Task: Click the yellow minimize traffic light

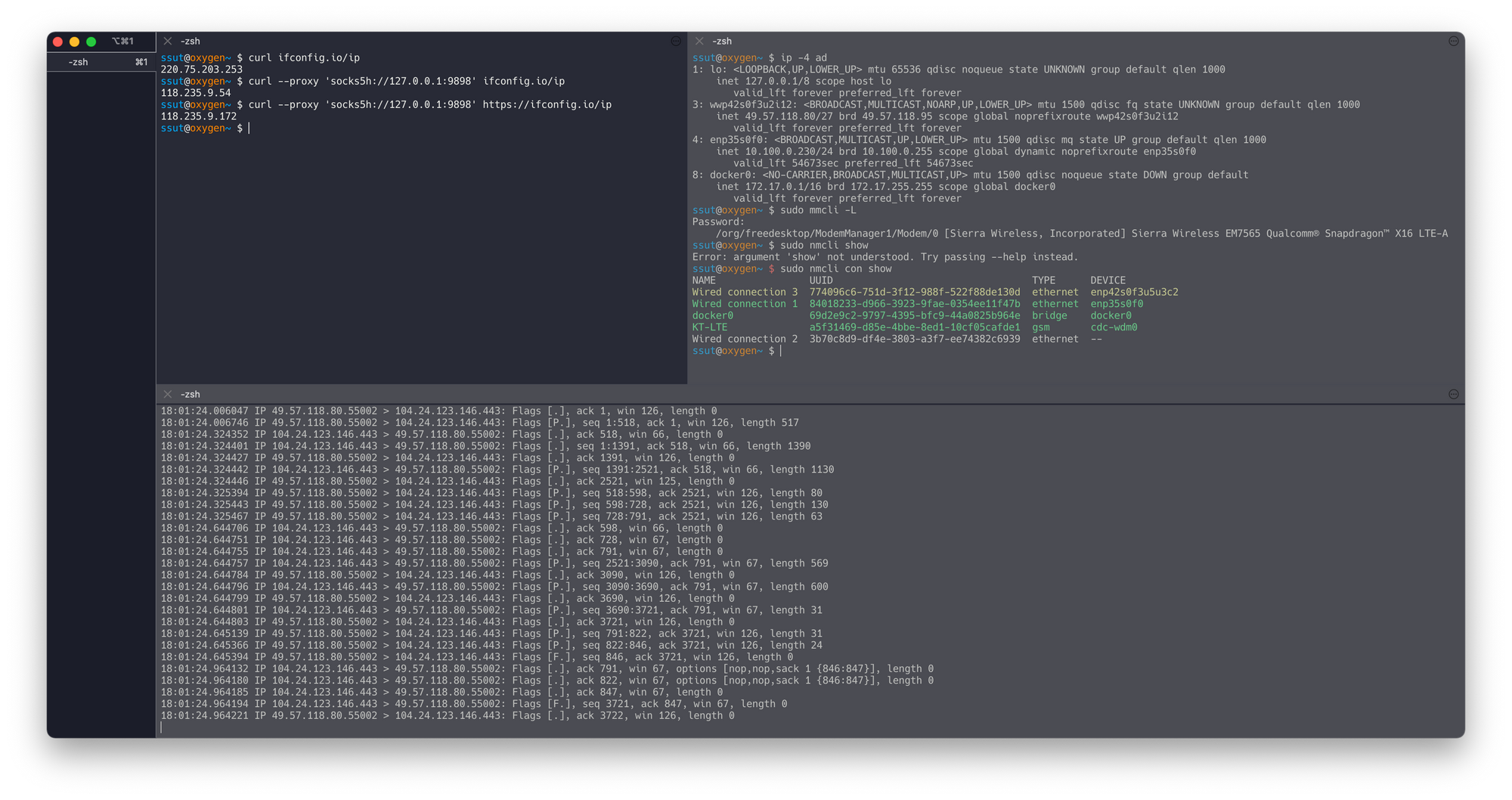Action: (x=74, y=42)
